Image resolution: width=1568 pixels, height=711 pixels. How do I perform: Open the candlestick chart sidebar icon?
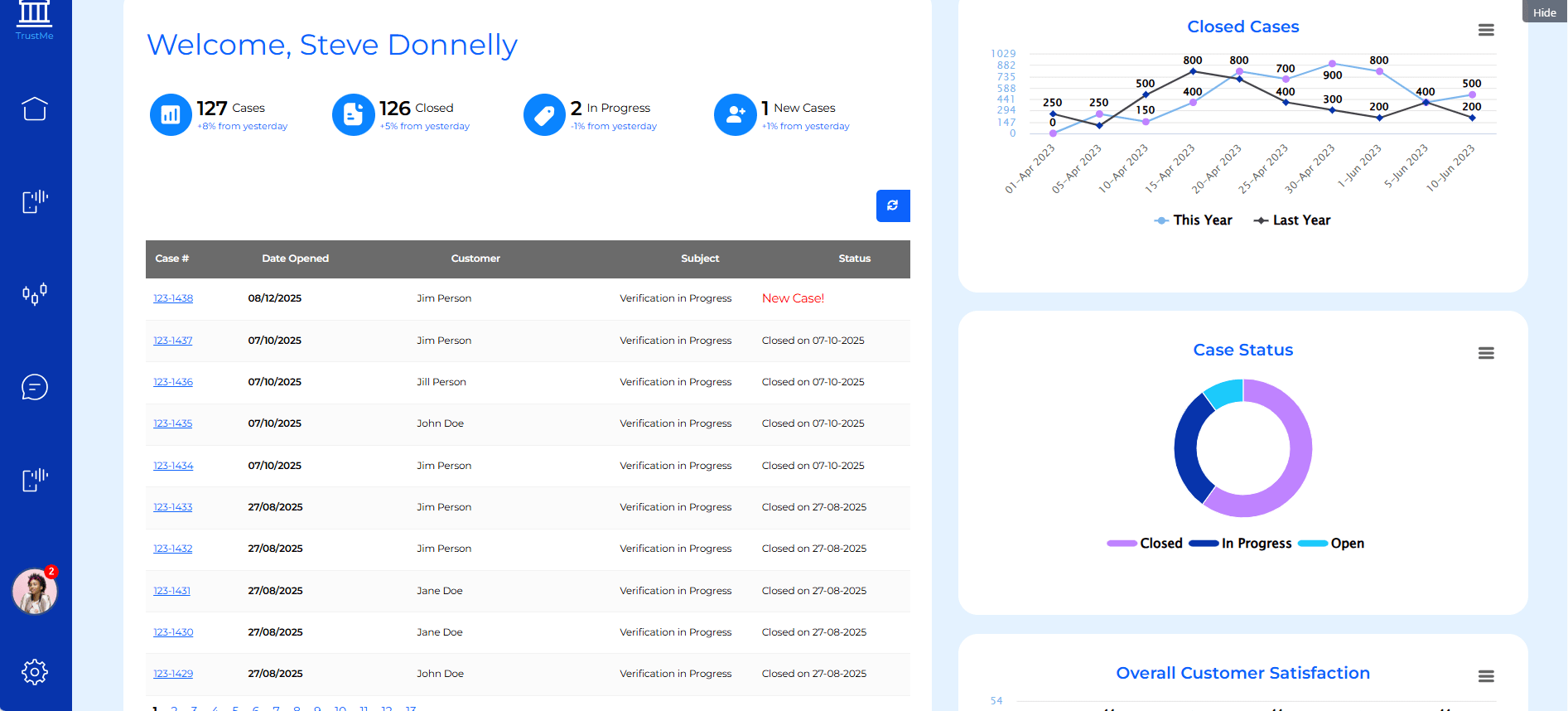tap(35, 293)
